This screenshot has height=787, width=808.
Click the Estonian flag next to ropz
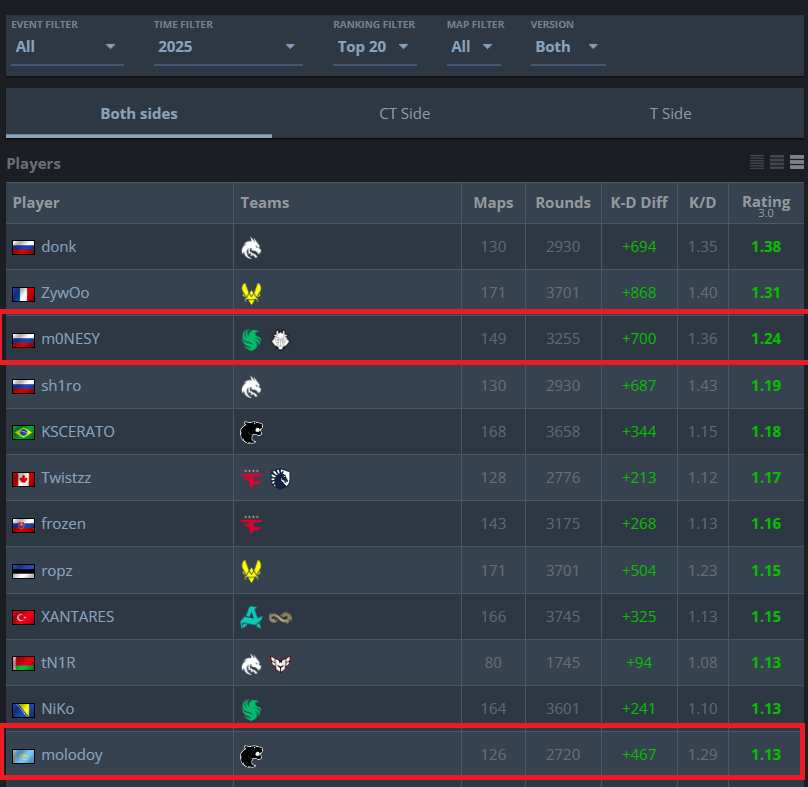pyautogui.click(x=24, y=572)
